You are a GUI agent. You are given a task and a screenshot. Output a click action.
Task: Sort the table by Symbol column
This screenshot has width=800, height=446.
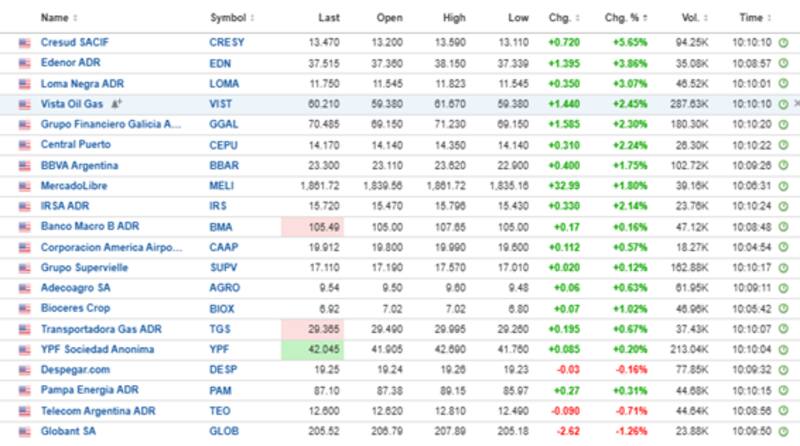[227, 18]
